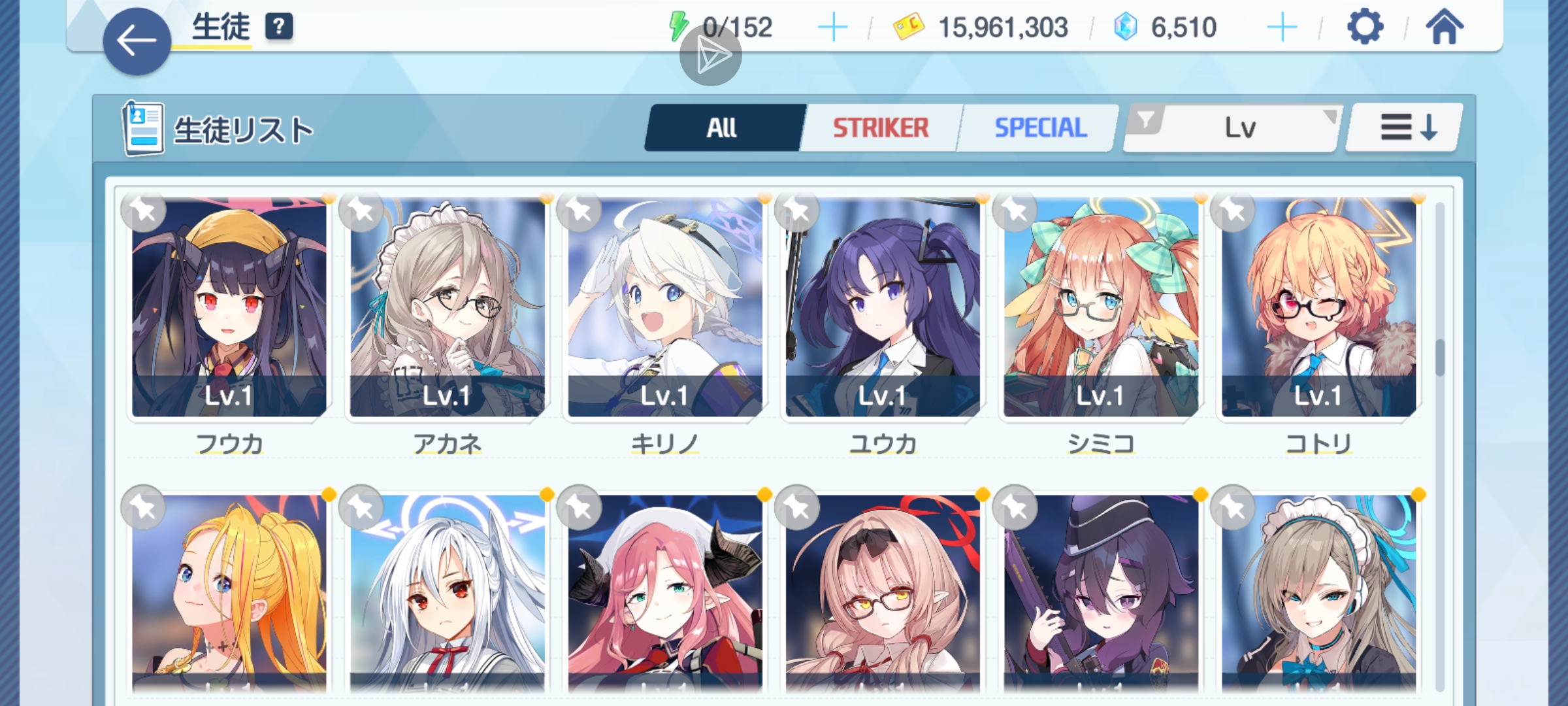The image size is (1568, 706).
Task: Open the help question mark icon
Action: pyautogui.click(x=279, y=27)
